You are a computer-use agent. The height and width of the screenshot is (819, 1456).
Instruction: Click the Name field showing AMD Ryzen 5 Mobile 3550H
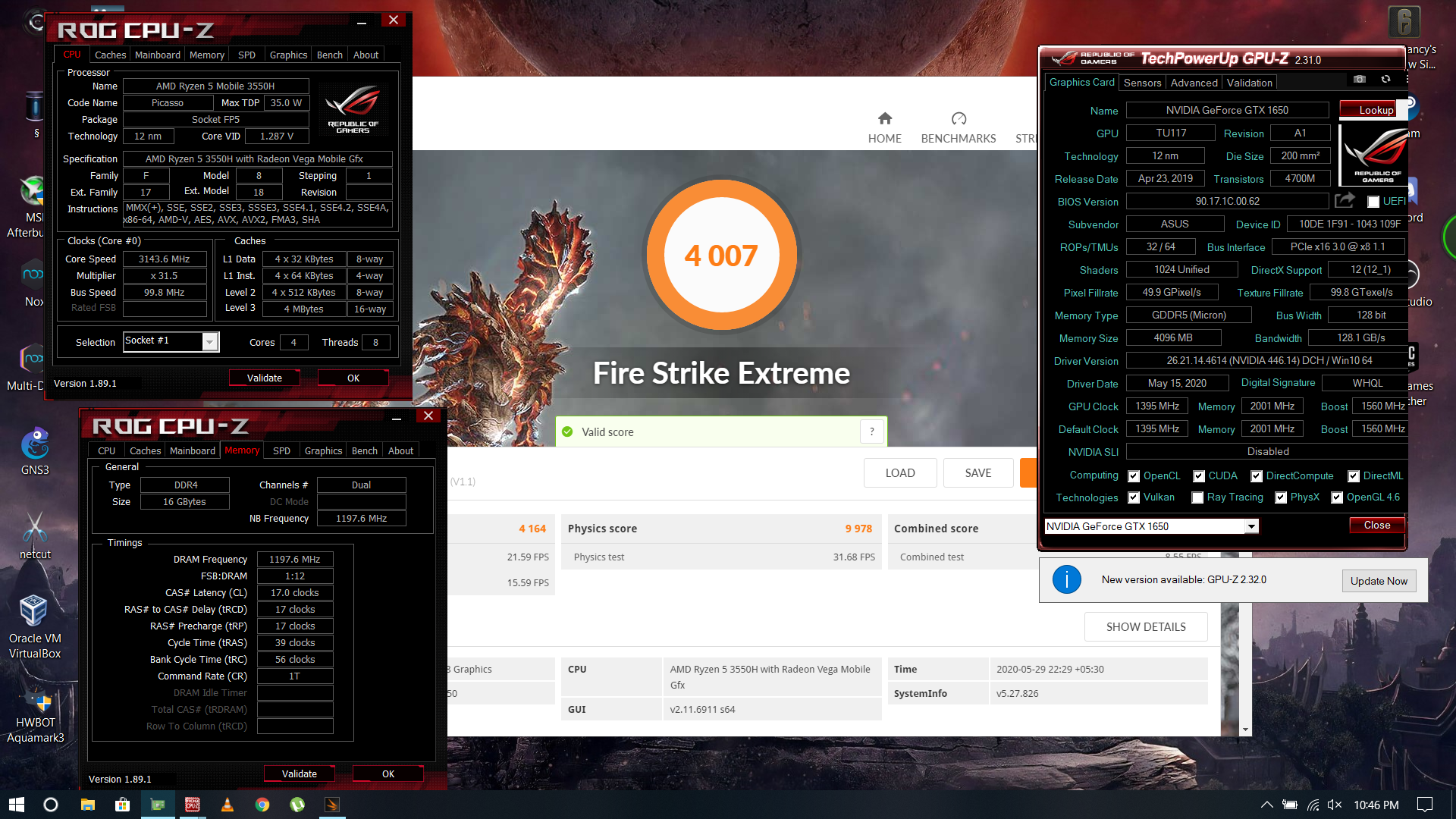coord(215,86)
